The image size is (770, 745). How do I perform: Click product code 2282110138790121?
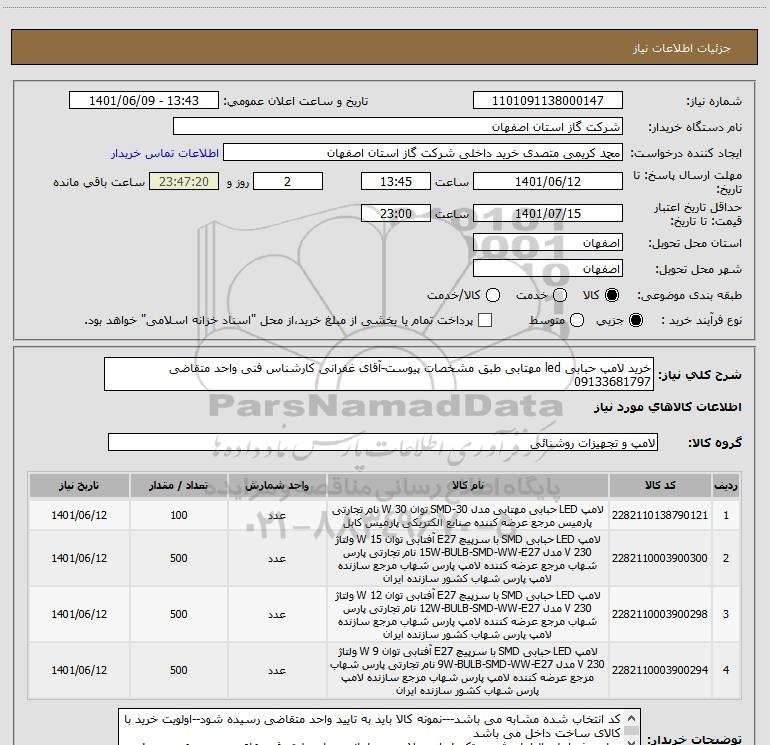tap(660, 515)
